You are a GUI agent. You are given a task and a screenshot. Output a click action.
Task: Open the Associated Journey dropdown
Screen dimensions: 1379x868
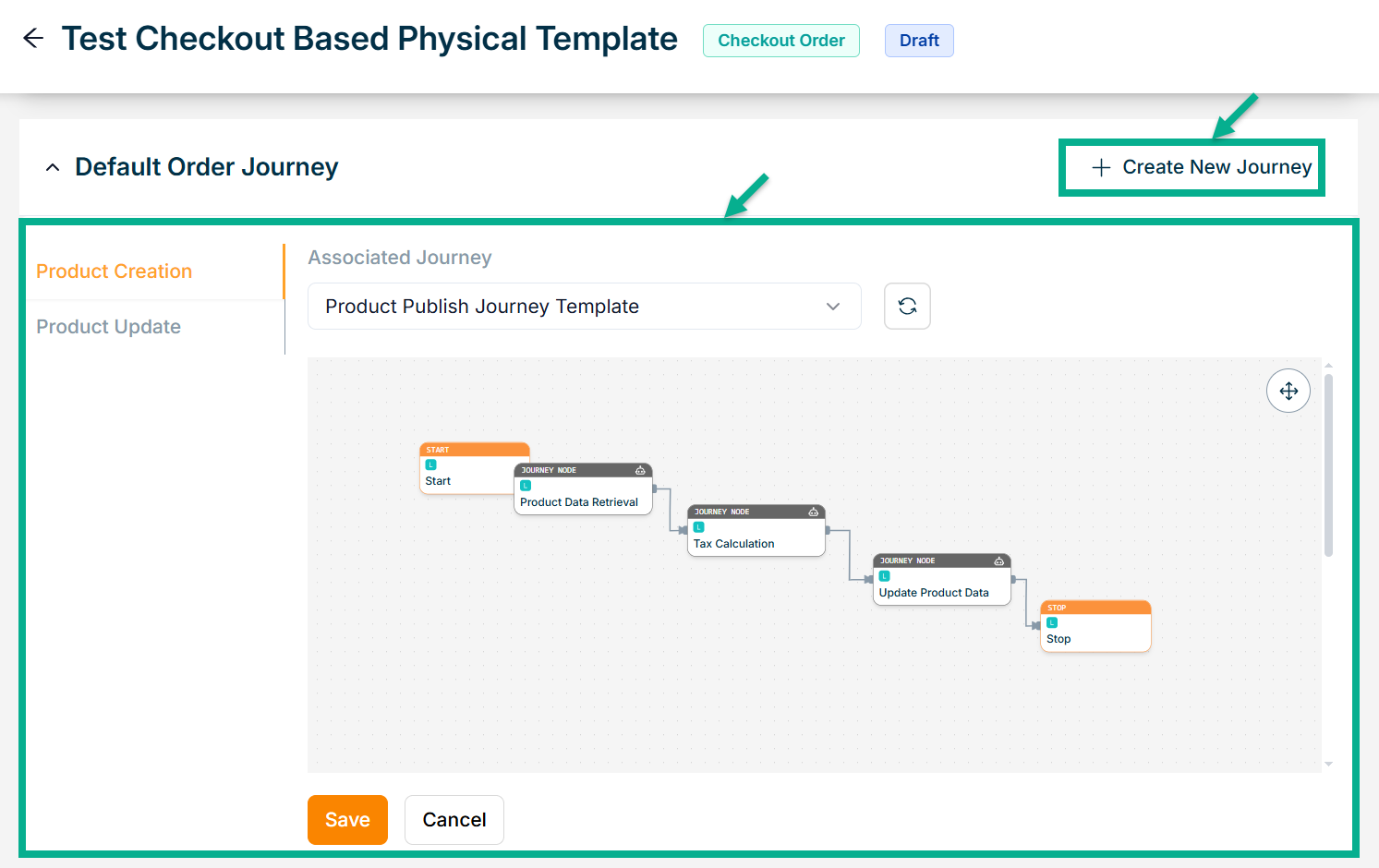coord(584,307)
